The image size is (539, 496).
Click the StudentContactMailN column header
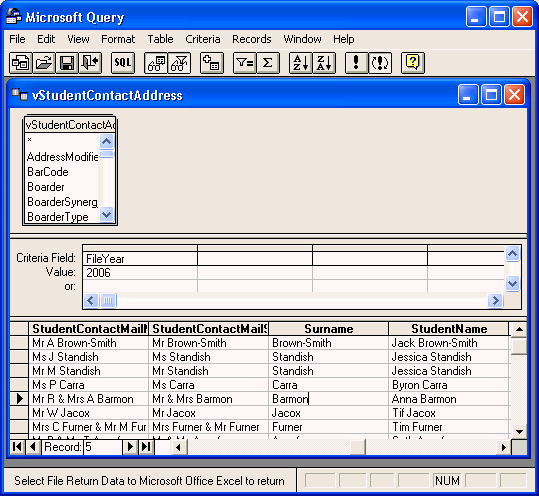tap(88, 329)
